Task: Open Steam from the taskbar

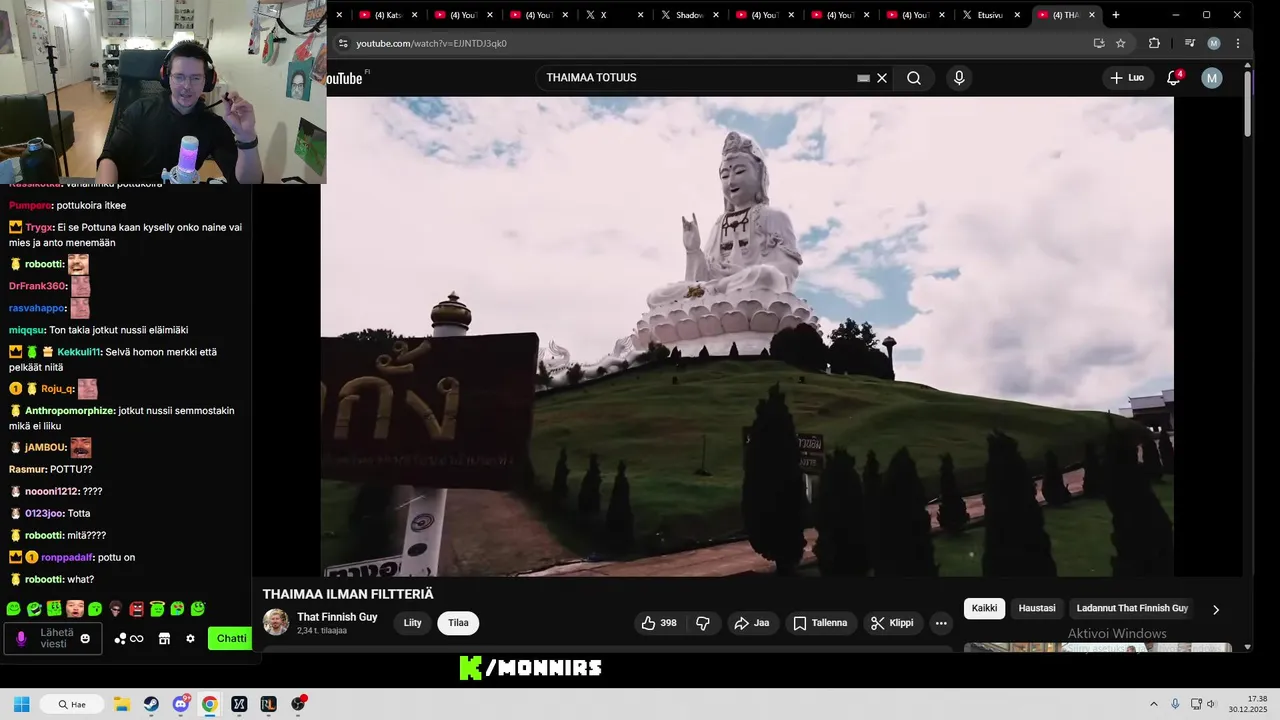Action: [151, 704]
